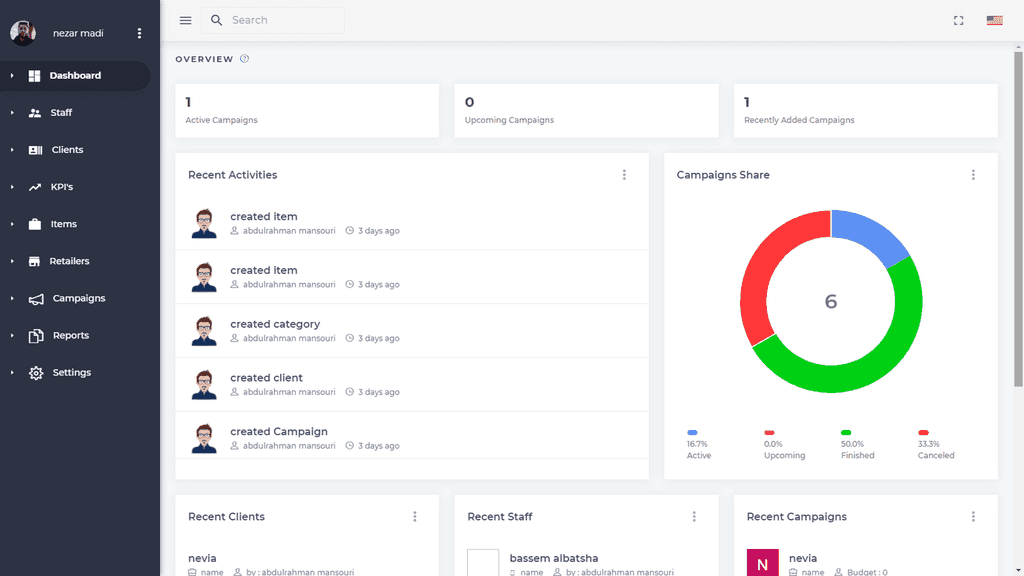This screenshot has width=1024, height=576.
Task: Click the Overview help question icon
Action: click(244, 59)
